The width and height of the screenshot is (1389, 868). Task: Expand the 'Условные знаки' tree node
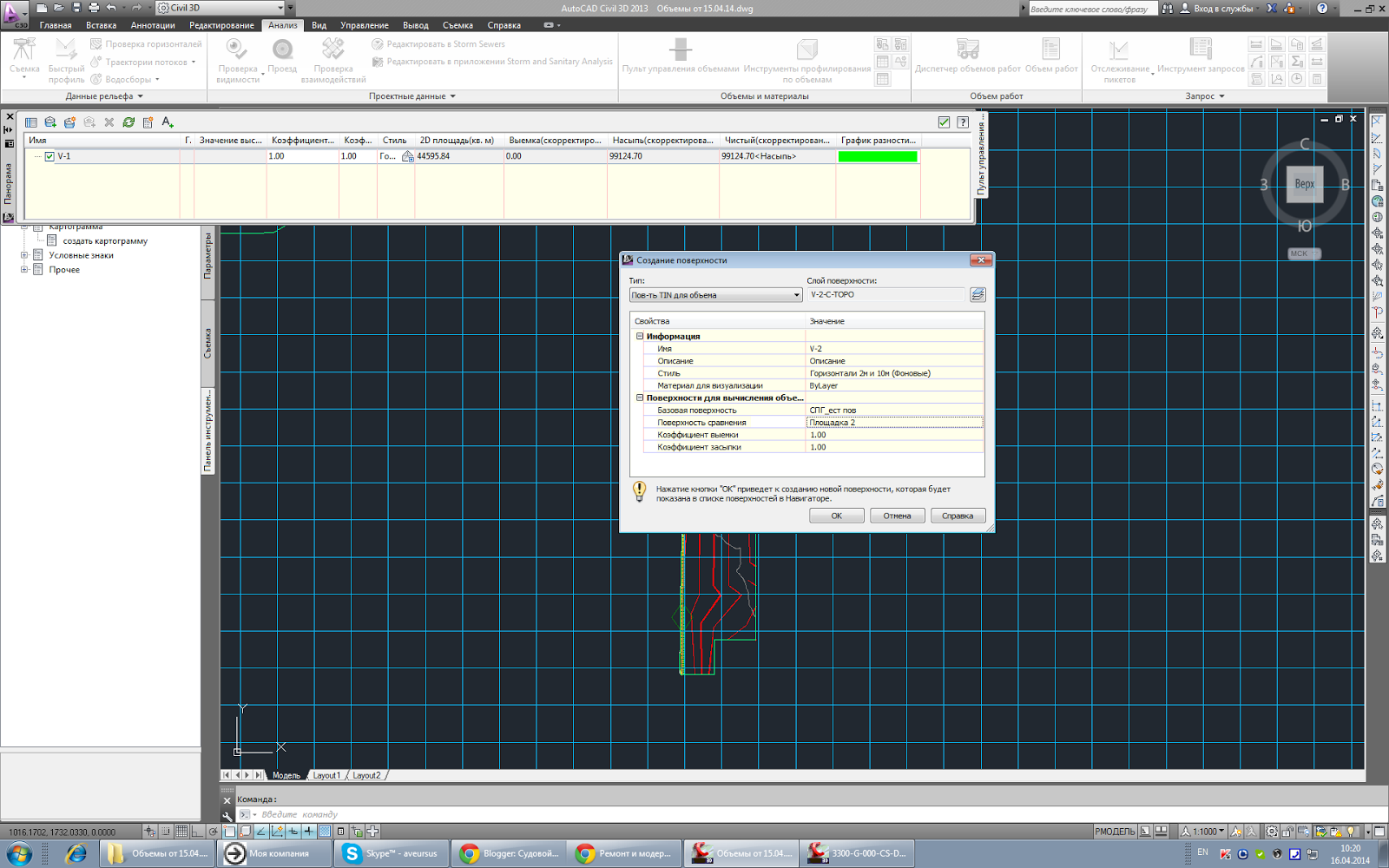tap(24, 255)
